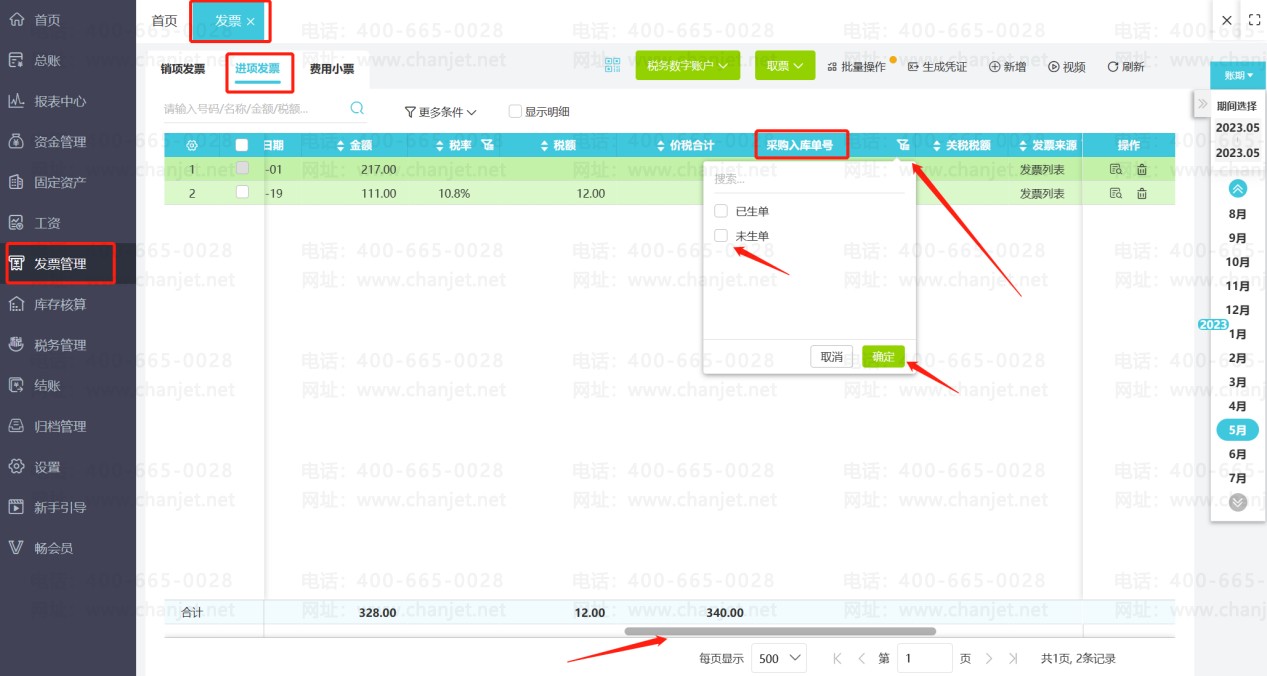Open the 税务数字账户 dropdown
Screen dimensions: 1267x676
[688, 66]
